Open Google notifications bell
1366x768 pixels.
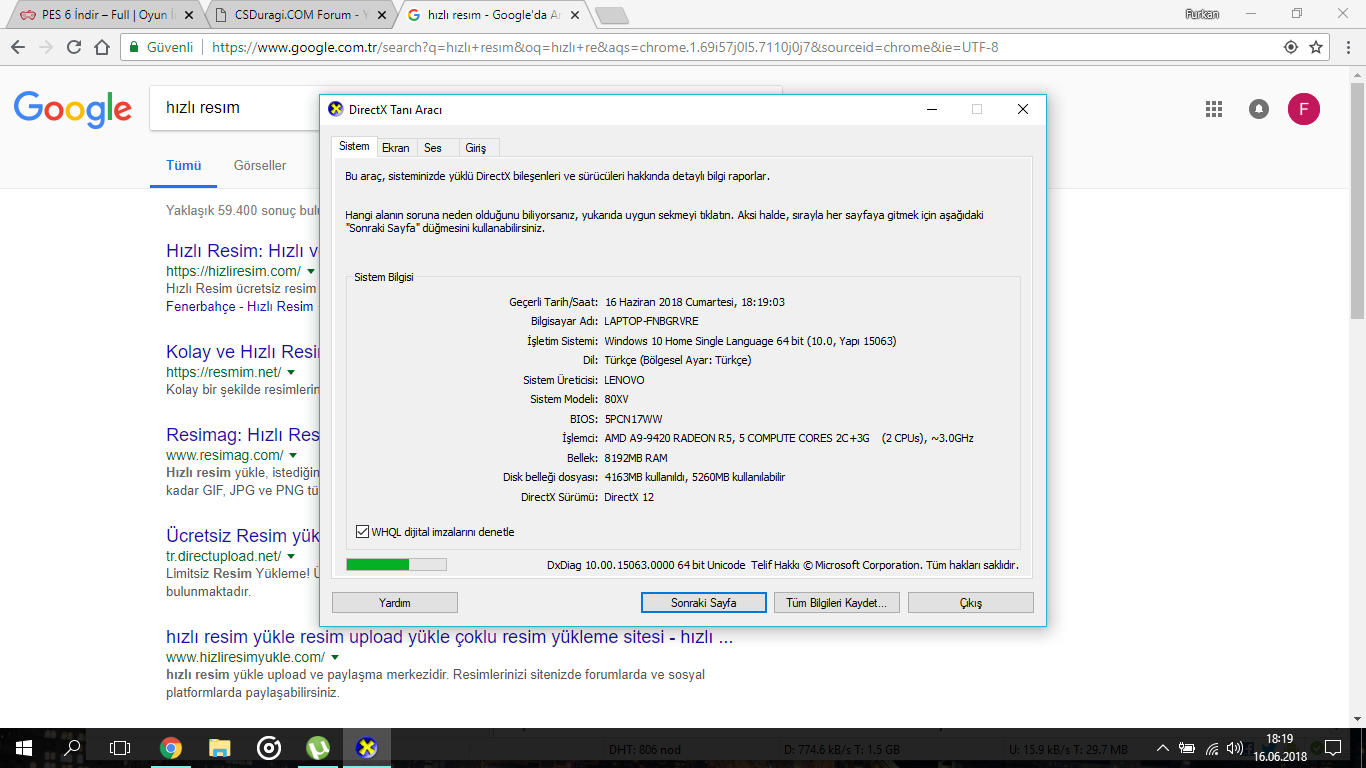1259,109
